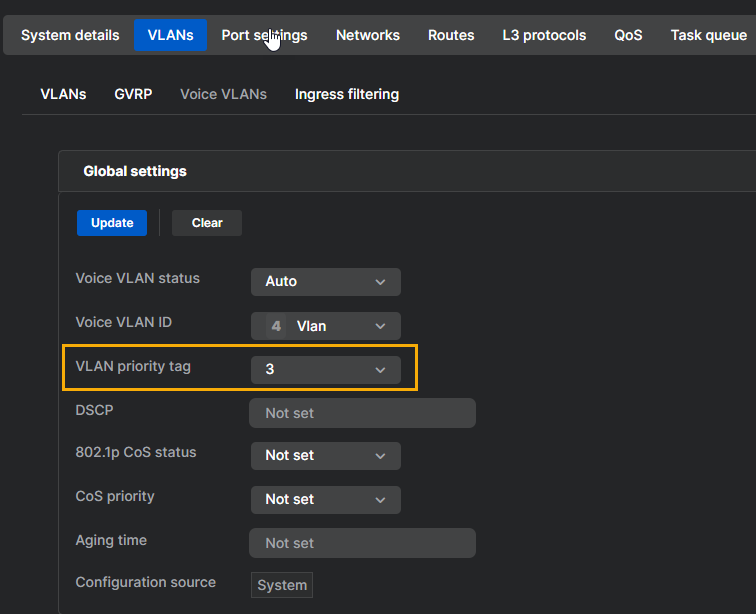Screen dimensions: 756x614
Task: Open the System details tab
Action: pos(70,35)
